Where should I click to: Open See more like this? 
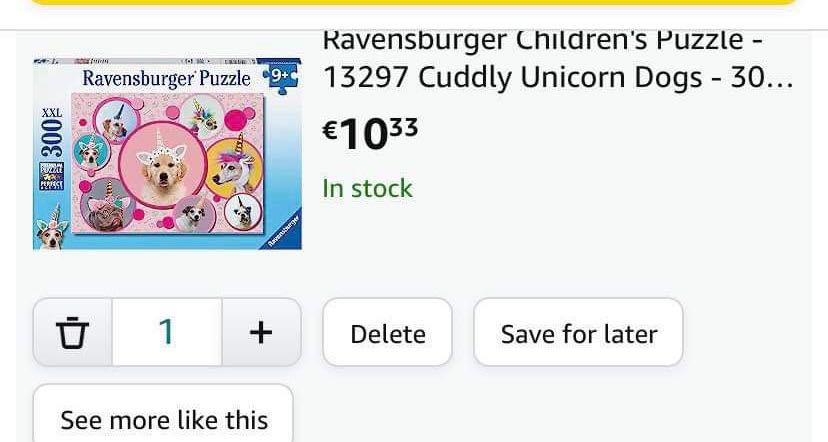pos(164,419)
